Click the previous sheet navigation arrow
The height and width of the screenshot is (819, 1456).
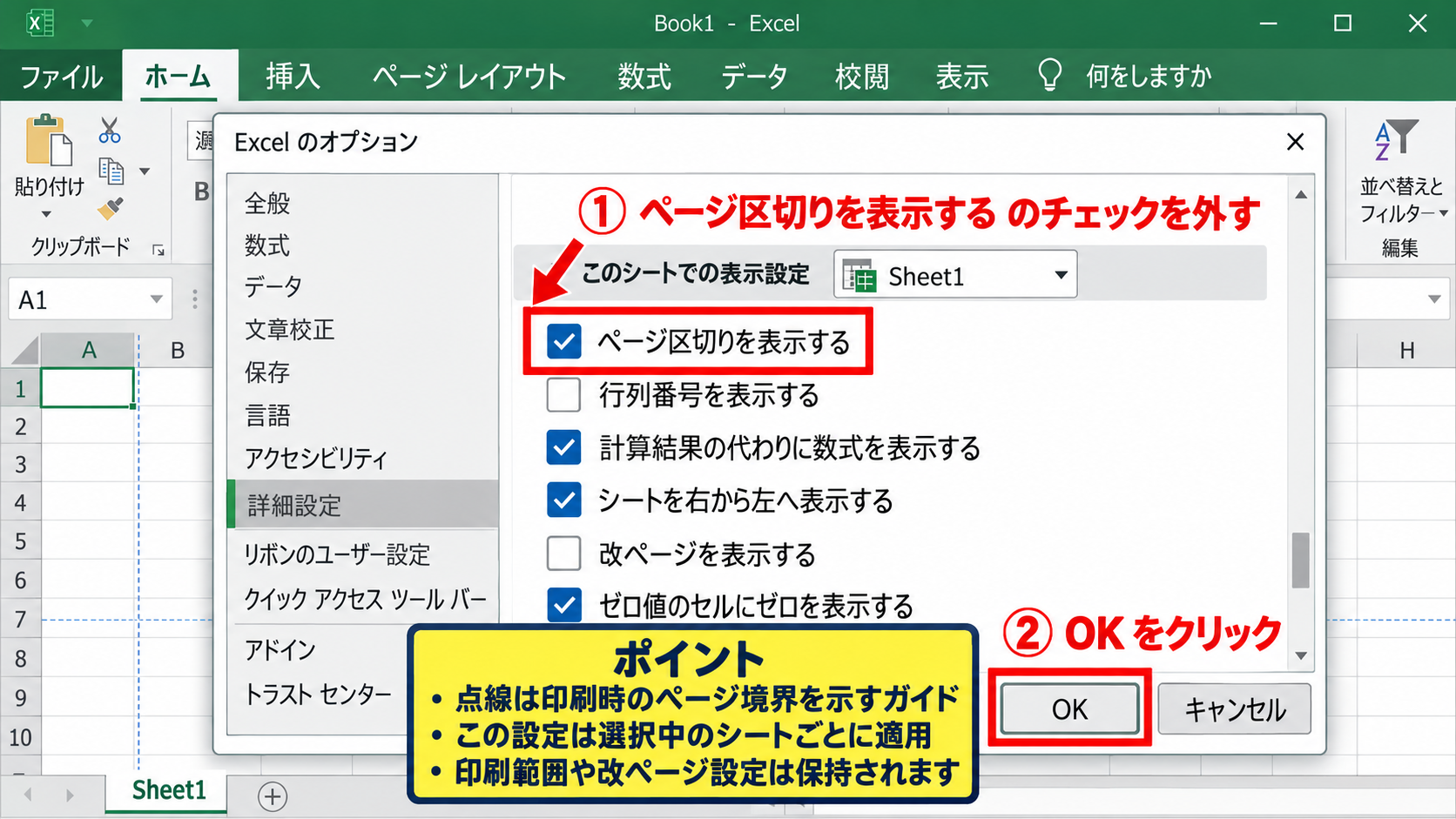(28, 795)
